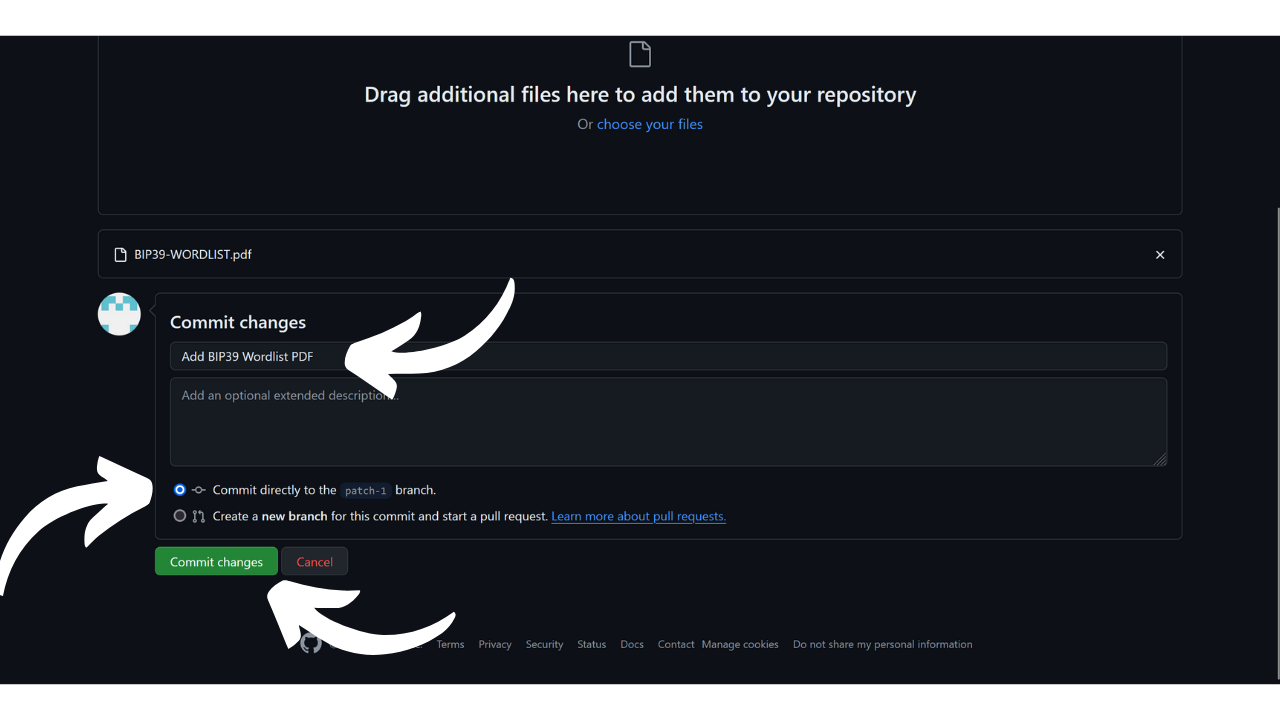Open Learn more about pull requests link
The image size is (1280, 720).
(x=638, y=516)
